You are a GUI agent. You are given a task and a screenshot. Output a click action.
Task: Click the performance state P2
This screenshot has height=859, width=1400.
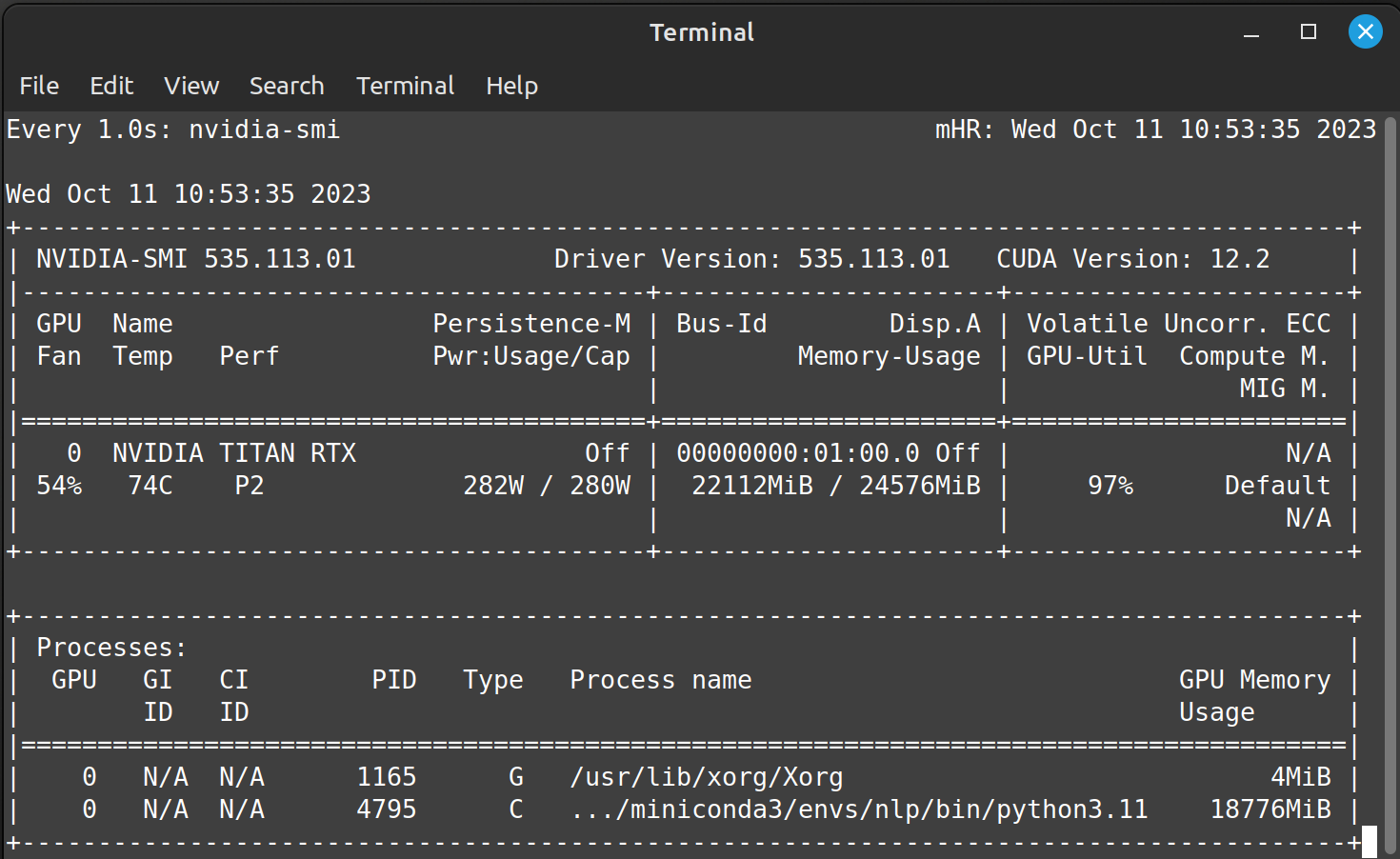coord(250,486)
